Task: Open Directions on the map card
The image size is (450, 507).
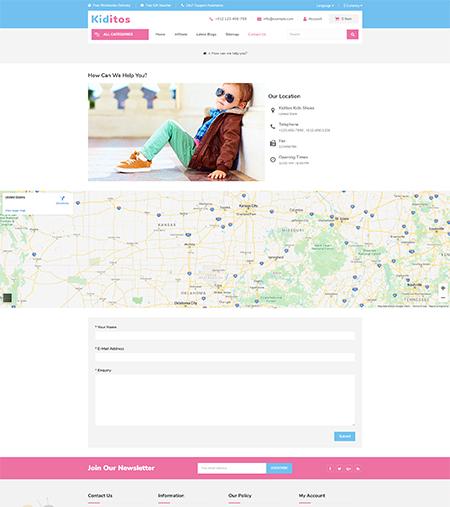Action: pos(62,200)
